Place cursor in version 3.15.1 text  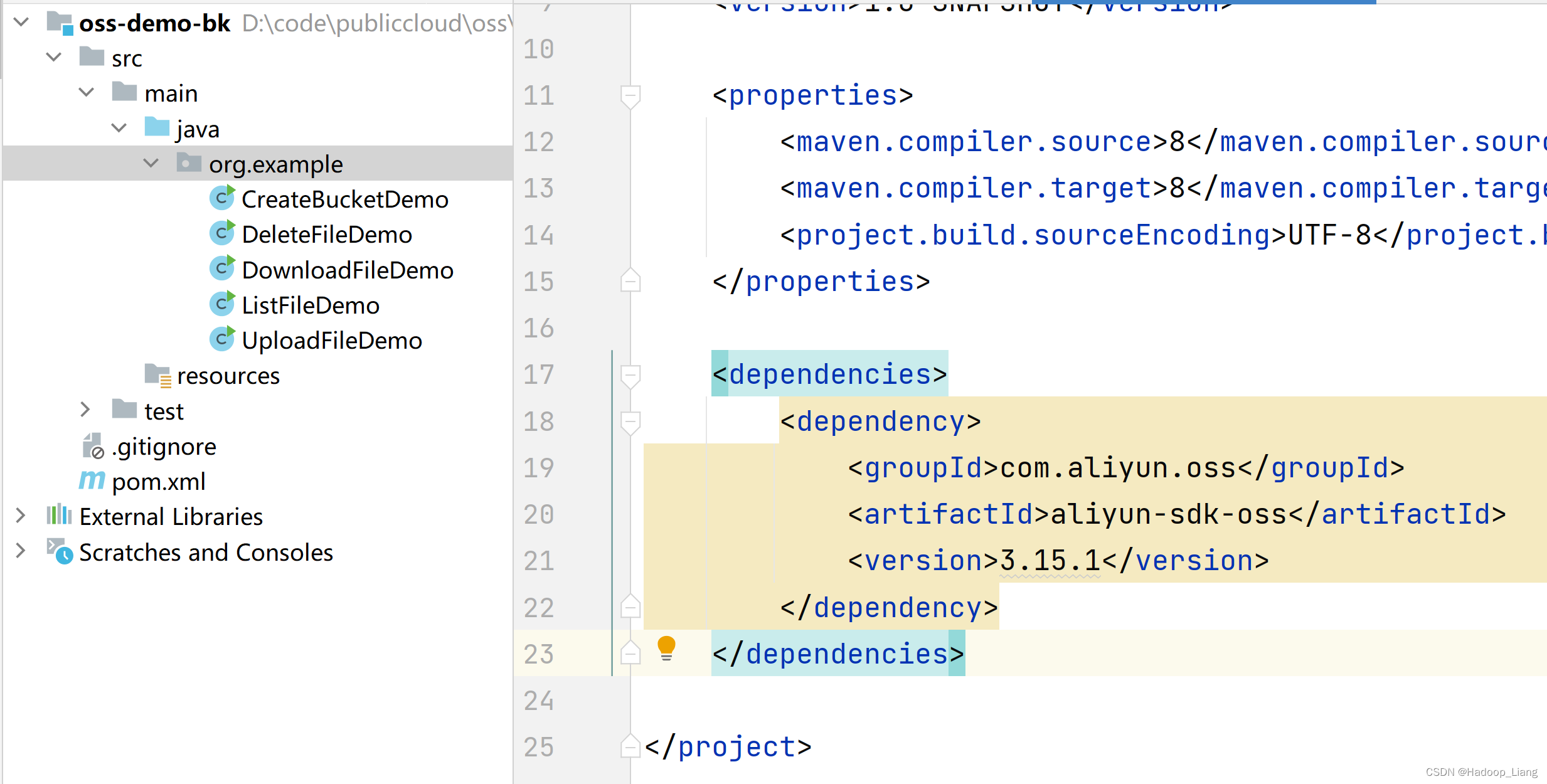pos(1050,561)
